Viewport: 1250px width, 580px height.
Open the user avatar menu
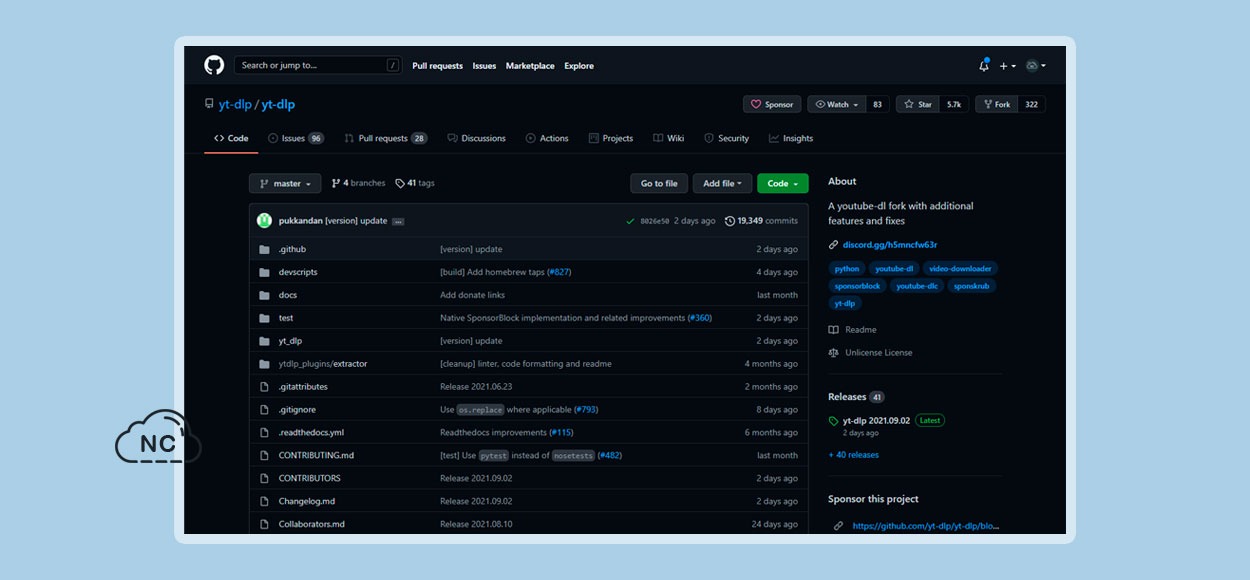point(1036,66)
